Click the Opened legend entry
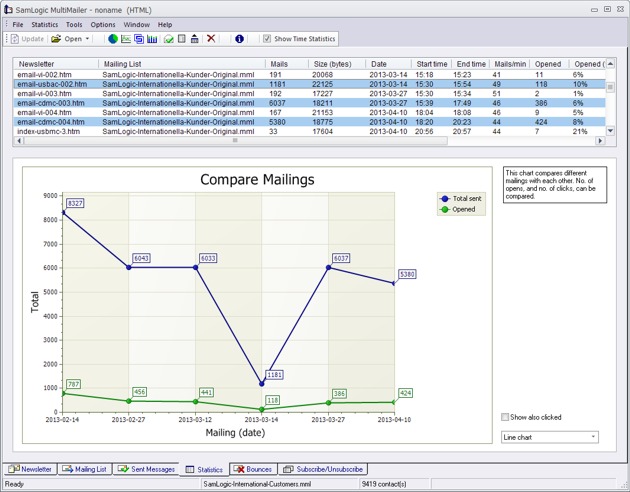 (x=458, y=209)
